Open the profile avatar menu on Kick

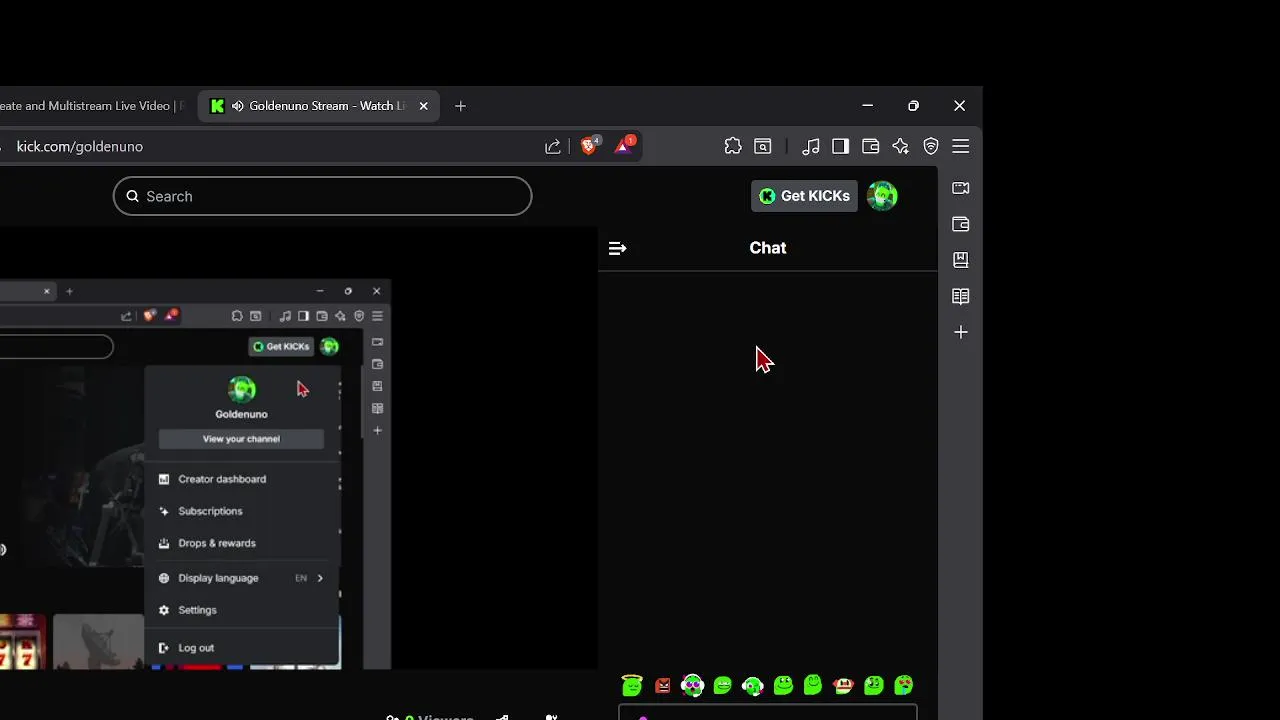[x=882, y=196]
